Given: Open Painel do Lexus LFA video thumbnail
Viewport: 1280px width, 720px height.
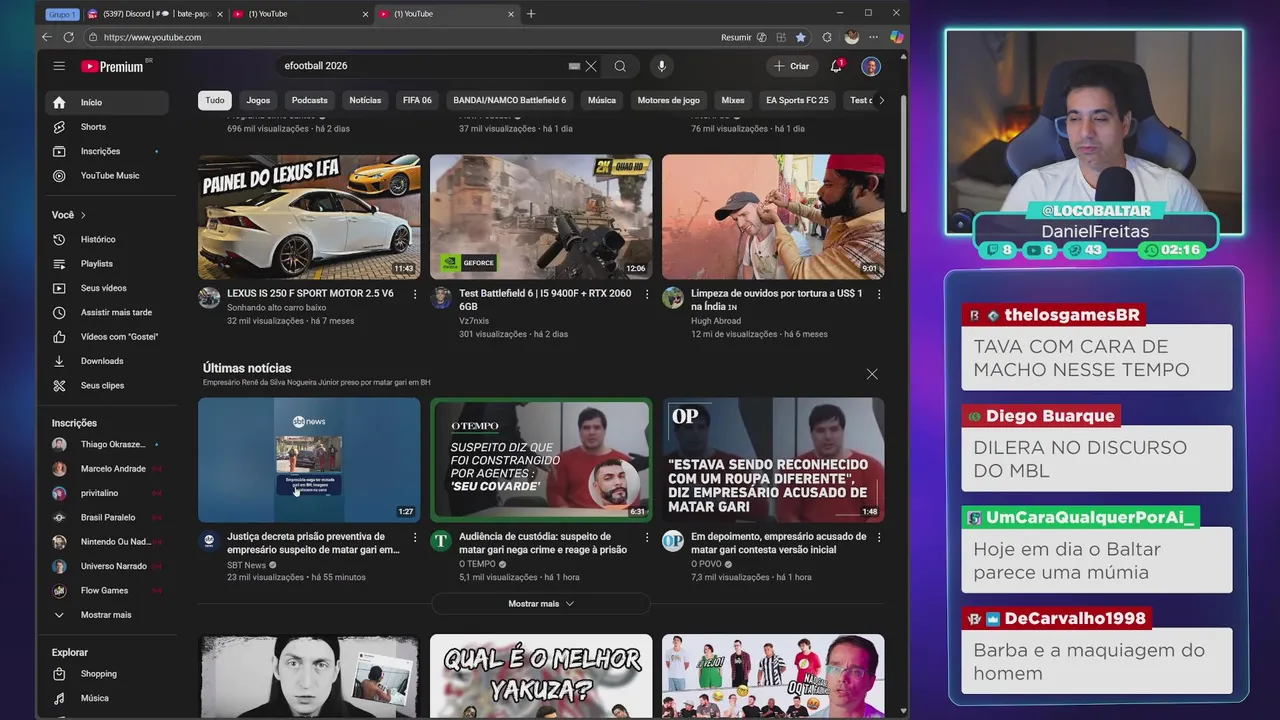Looking at the screenshot, I should tap(309, 217).
